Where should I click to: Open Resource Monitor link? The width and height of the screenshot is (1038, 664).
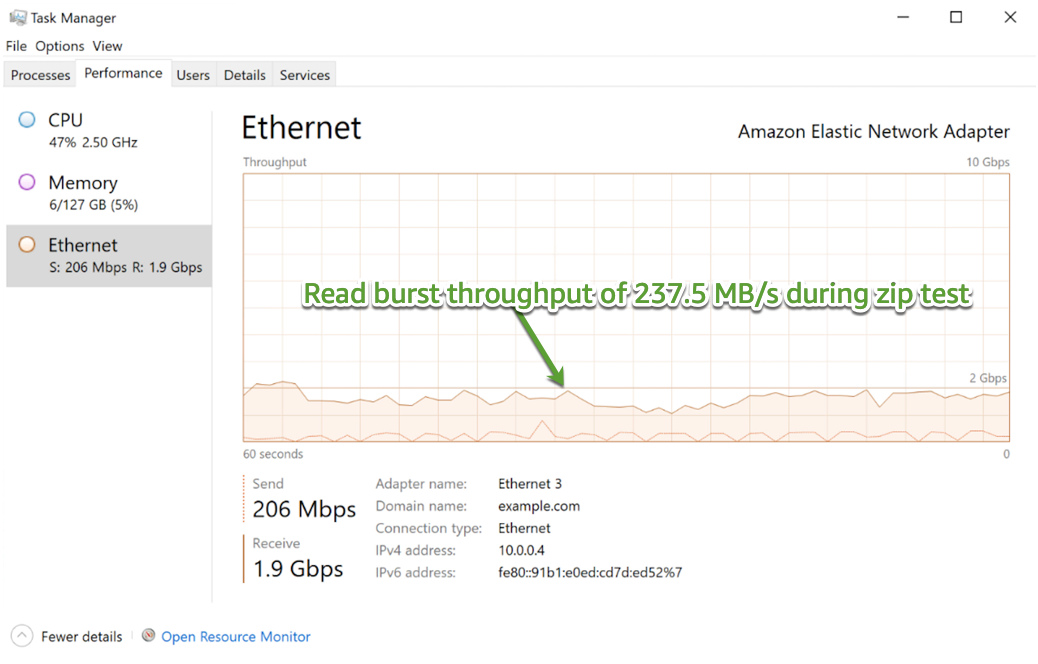click(236, 636)
